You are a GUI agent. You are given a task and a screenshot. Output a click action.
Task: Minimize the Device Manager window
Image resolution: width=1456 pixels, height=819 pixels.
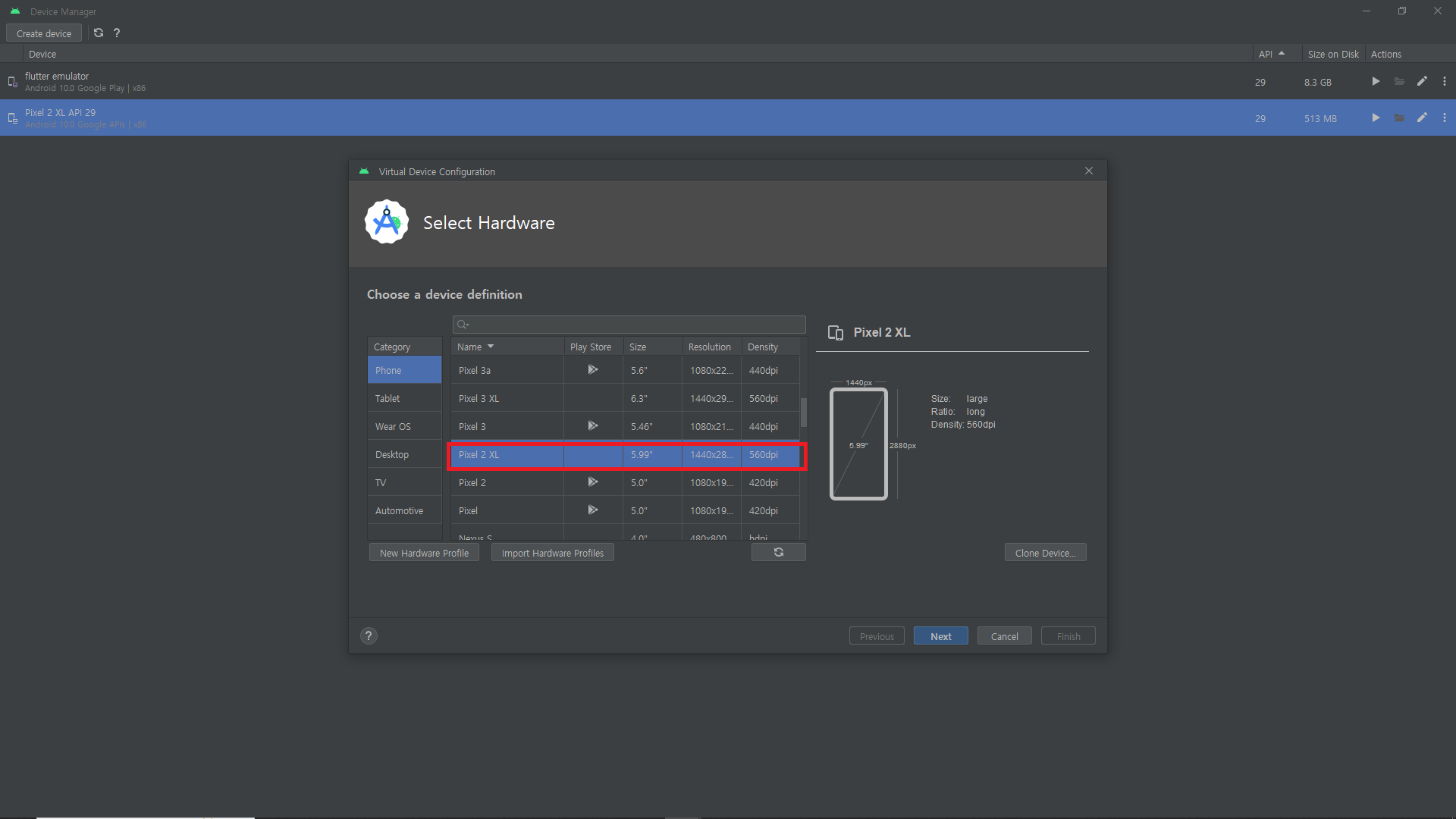(x=1367, y=11)
